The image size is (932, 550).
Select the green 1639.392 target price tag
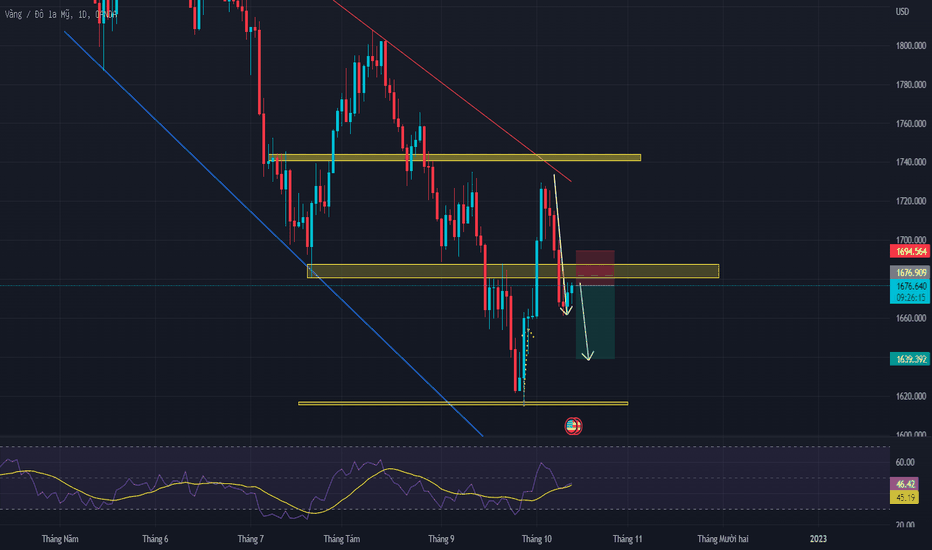pos(910,359)
